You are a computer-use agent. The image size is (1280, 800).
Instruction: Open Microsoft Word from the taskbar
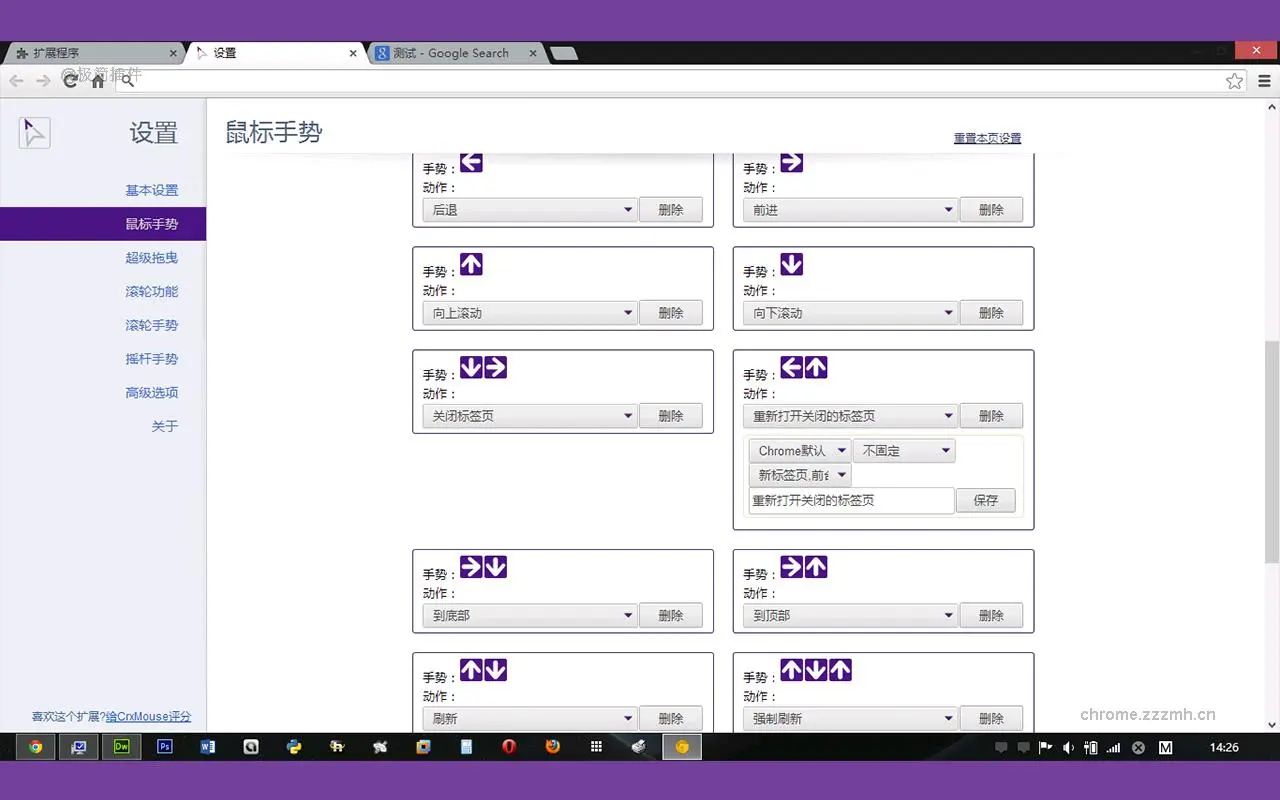coord(207,746)
